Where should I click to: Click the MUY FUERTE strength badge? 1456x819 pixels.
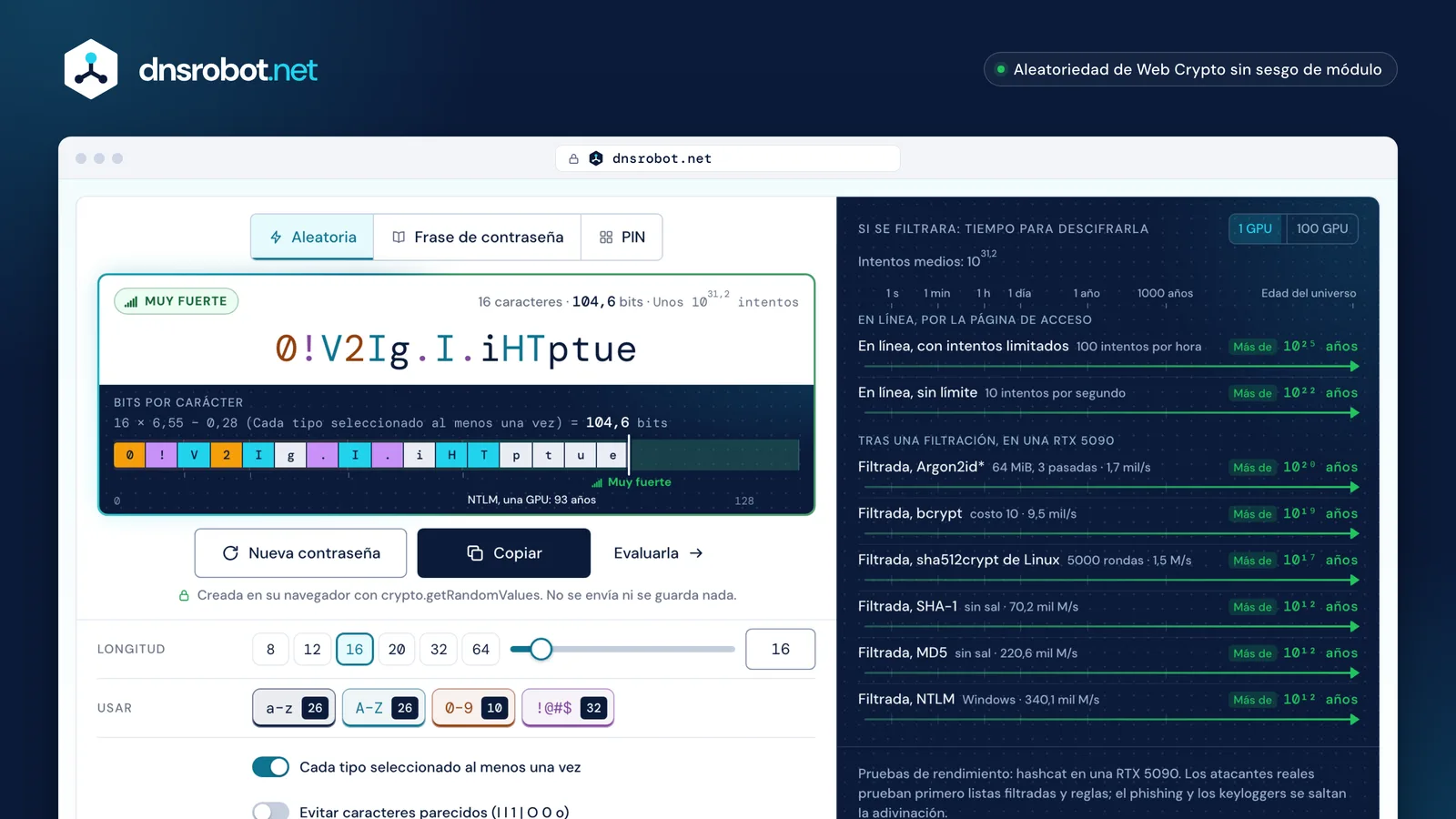177,301
